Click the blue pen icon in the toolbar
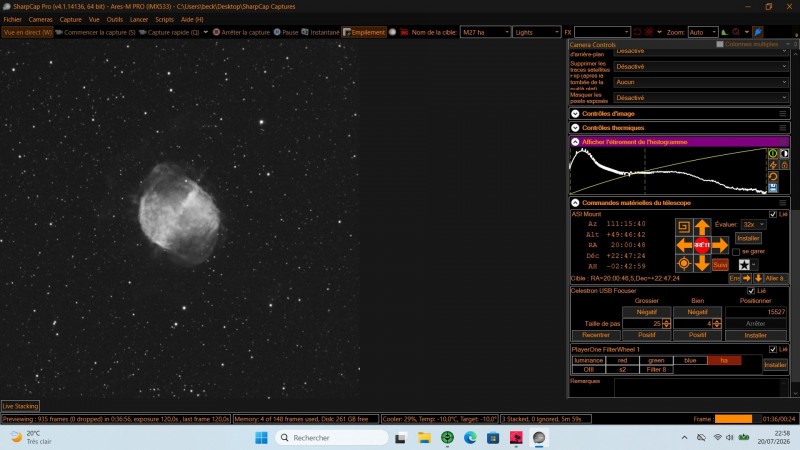Screen dimensions: 800x450 click(758, 32)
